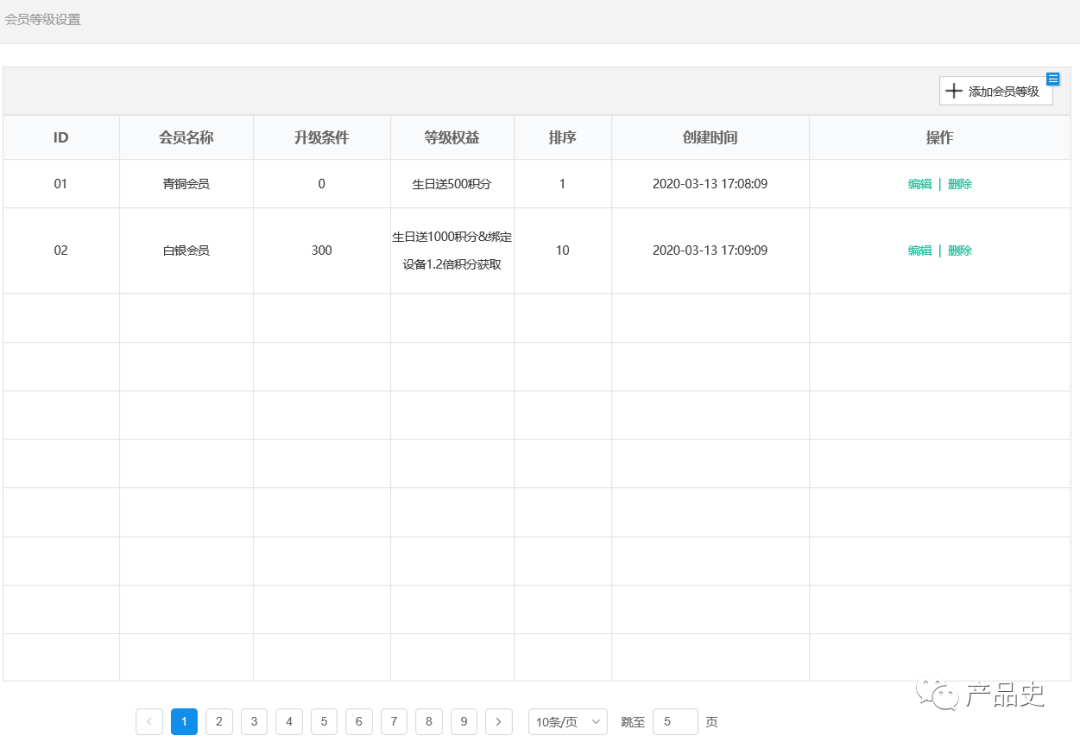Click the 会员等级设置 page title
The width and height of the screenshot is (1080, 742).
(x=43, y=20)
